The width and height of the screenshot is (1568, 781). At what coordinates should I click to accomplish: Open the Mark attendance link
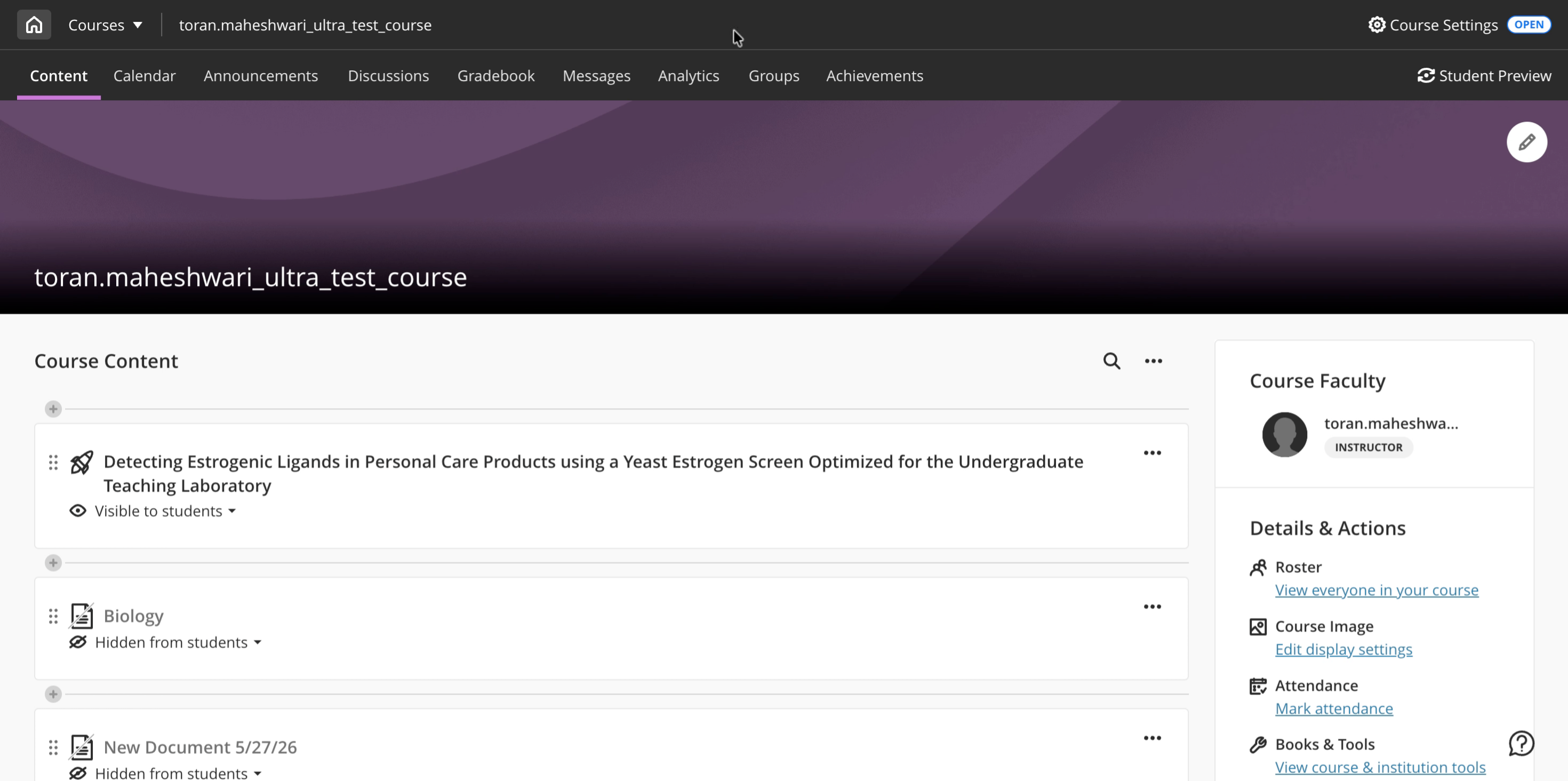point(1334,708)
